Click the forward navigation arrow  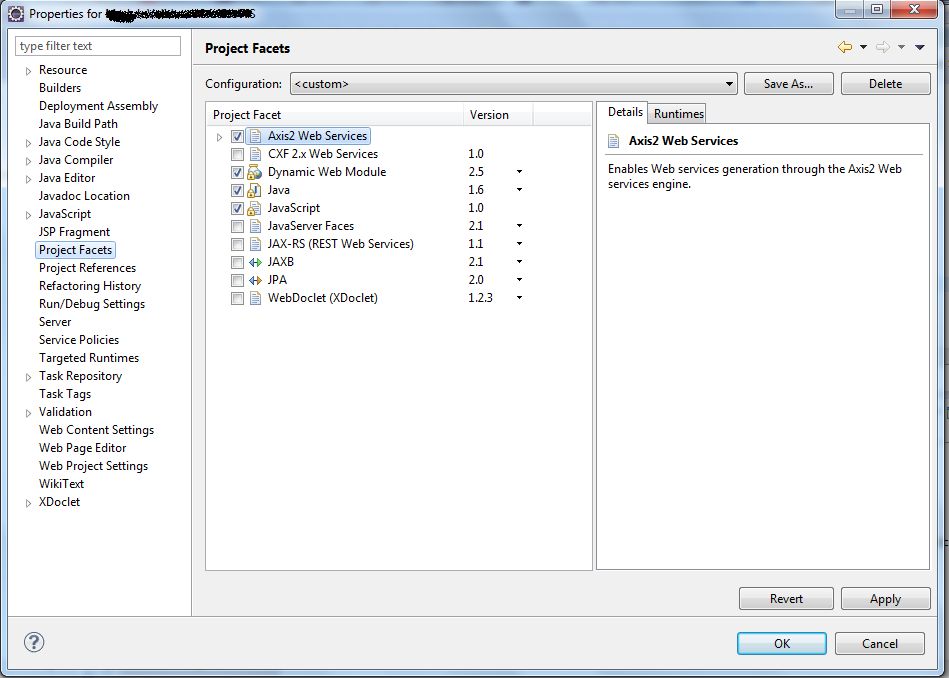883,47
